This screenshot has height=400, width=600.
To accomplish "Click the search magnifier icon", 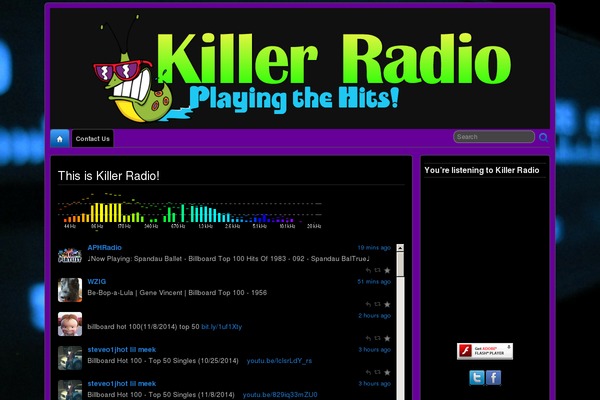I will point(543,137).
